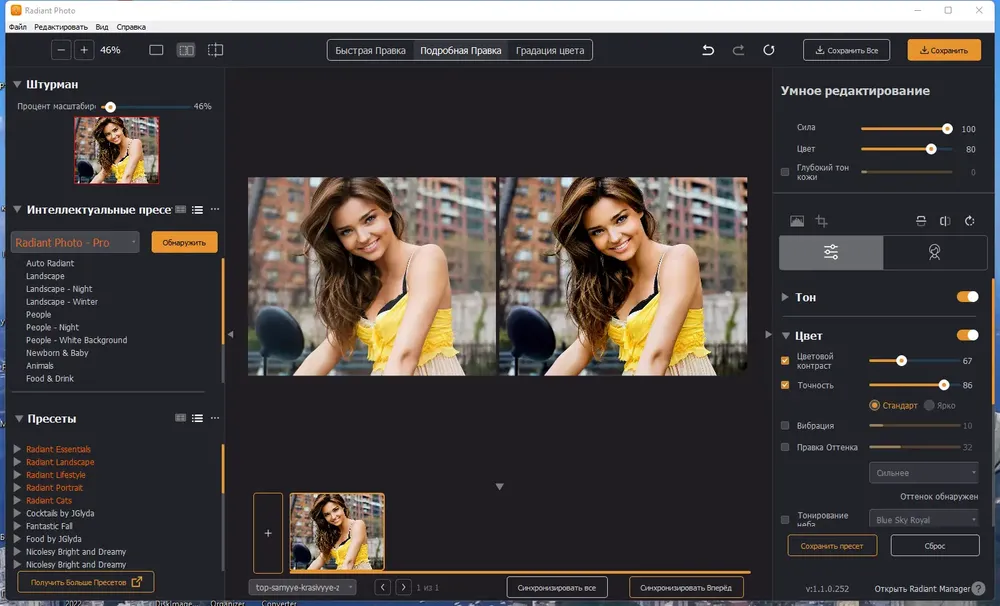Click the zoom in plus icon
This screenshot has height=606, width=1000.
point(84,50)
